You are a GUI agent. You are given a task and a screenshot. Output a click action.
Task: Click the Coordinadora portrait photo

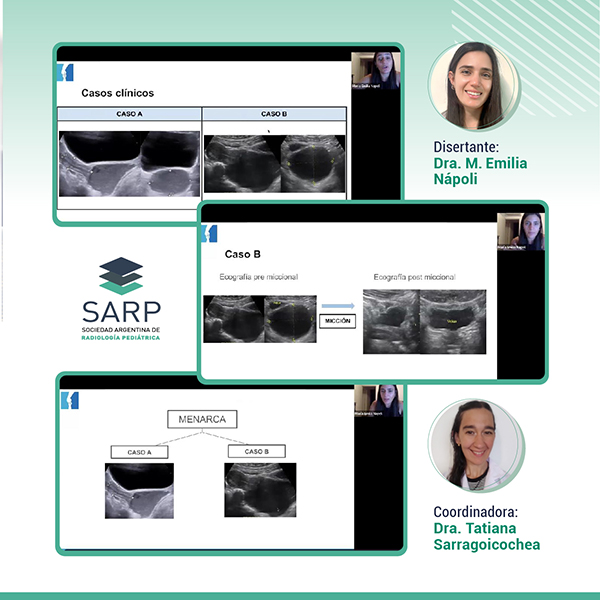click(x=476, y=445)
